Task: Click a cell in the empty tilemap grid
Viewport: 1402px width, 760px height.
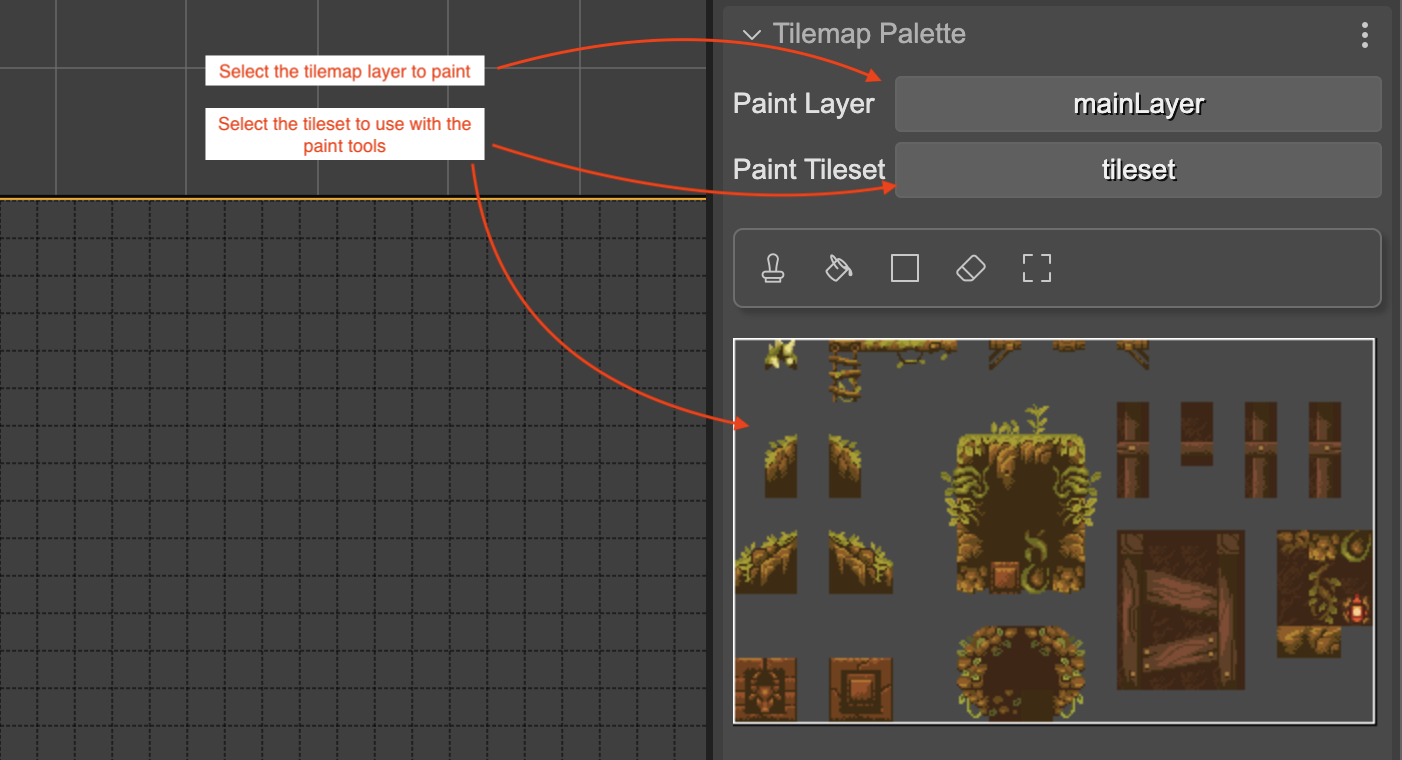Action: click(300, 450)
